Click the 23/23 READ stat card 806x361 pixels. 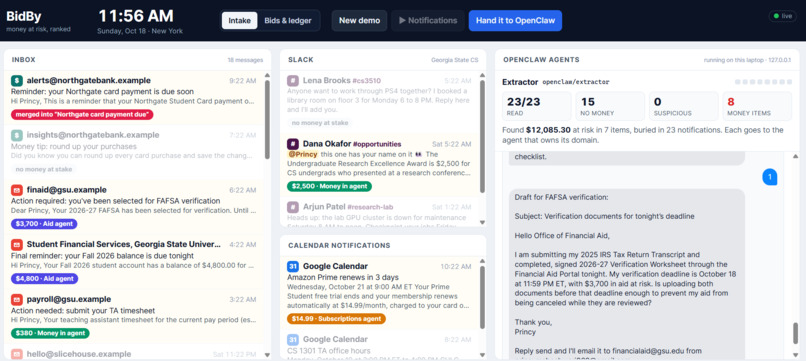[536, 106]
